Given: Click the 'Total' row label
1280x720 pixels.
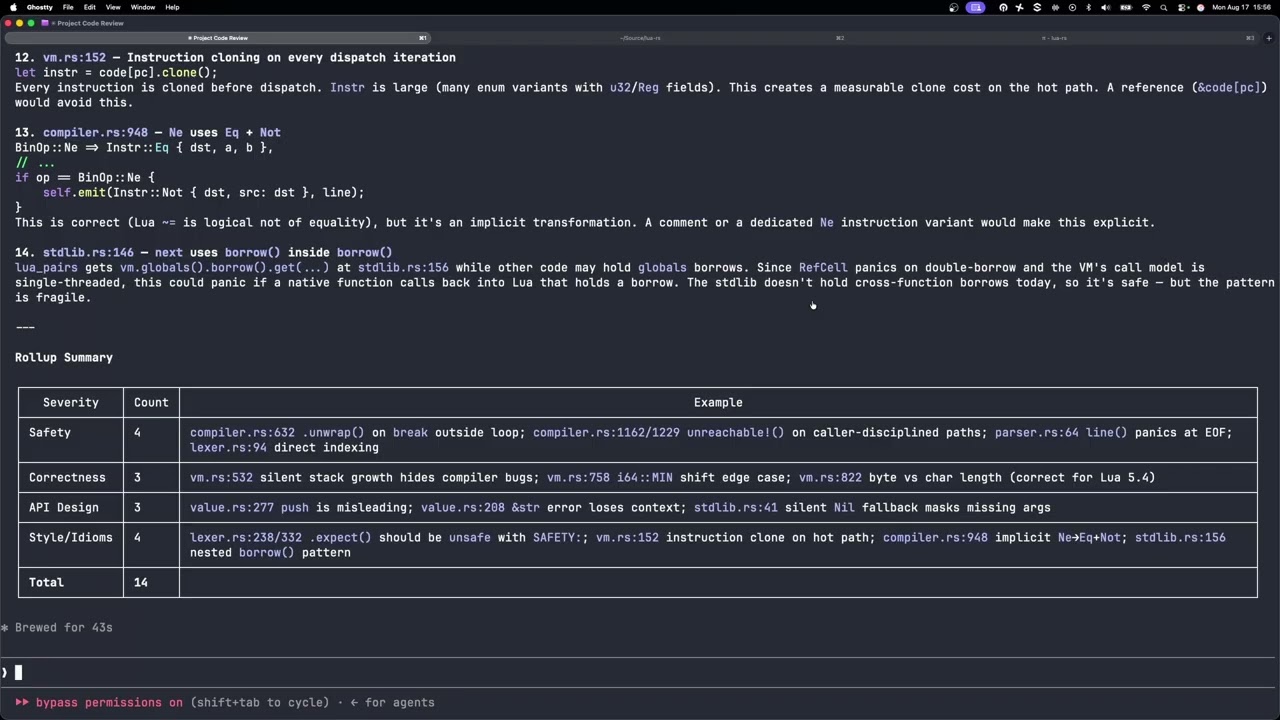Looking at the screenshot, I should [x=46, y=582].
